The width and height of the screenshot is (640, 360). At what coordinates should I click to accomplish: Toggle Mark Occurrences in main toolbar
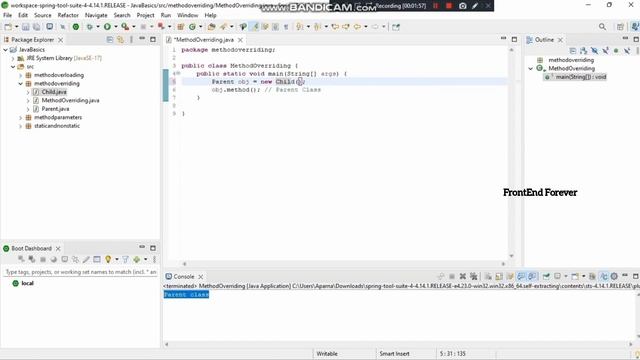click(254, 27)
